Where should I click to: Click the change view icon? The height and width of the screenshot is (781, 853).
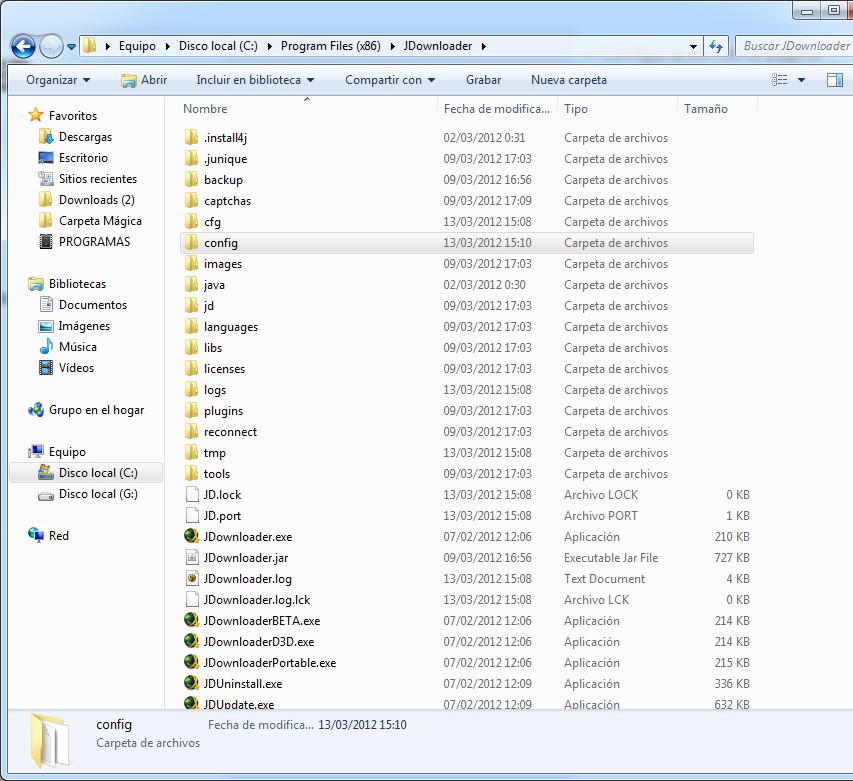780,80
